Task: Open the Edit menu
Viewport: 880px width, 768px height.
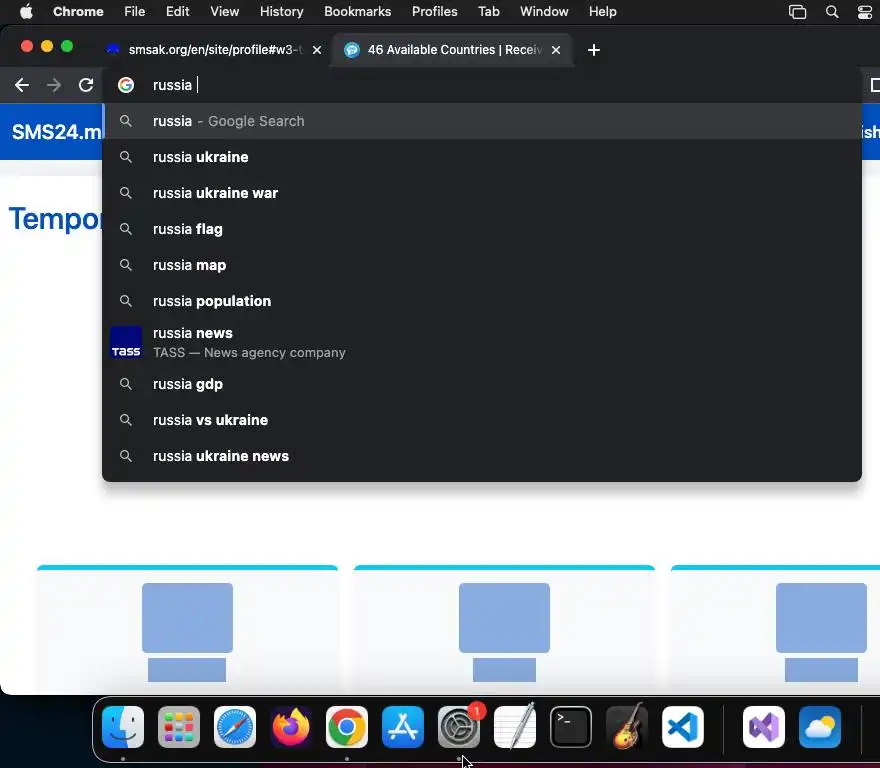Action: [177, 12]
